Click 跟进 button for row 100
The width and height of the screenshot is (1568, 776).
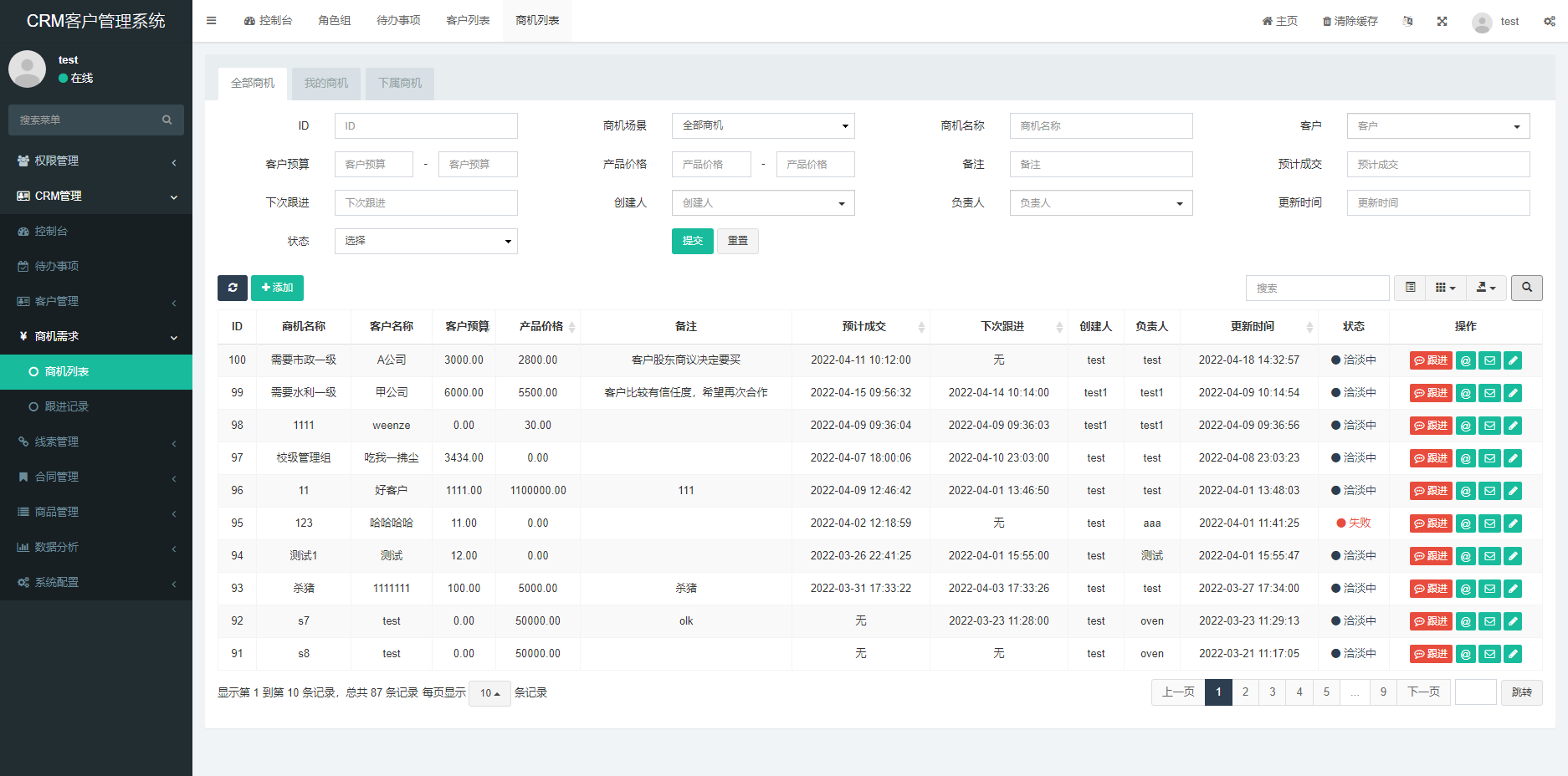1431,360
